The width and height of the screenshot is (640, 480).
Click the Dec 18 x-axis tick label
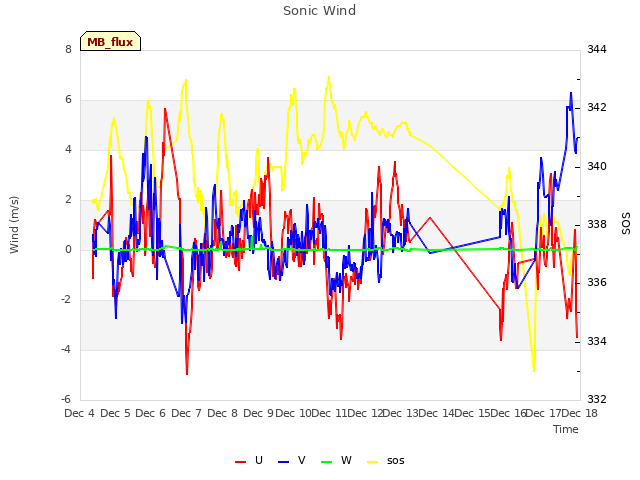579,413
